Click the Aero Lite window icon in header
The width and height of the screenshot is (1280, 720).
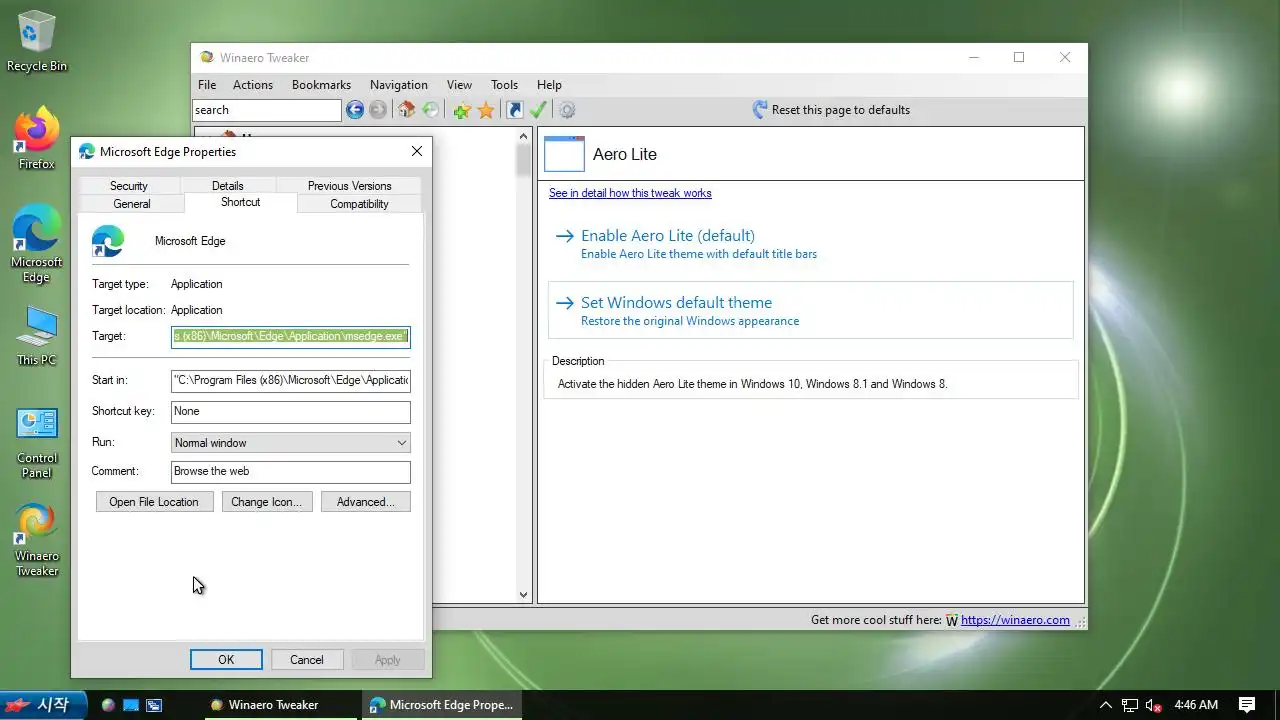coord(564,154)
